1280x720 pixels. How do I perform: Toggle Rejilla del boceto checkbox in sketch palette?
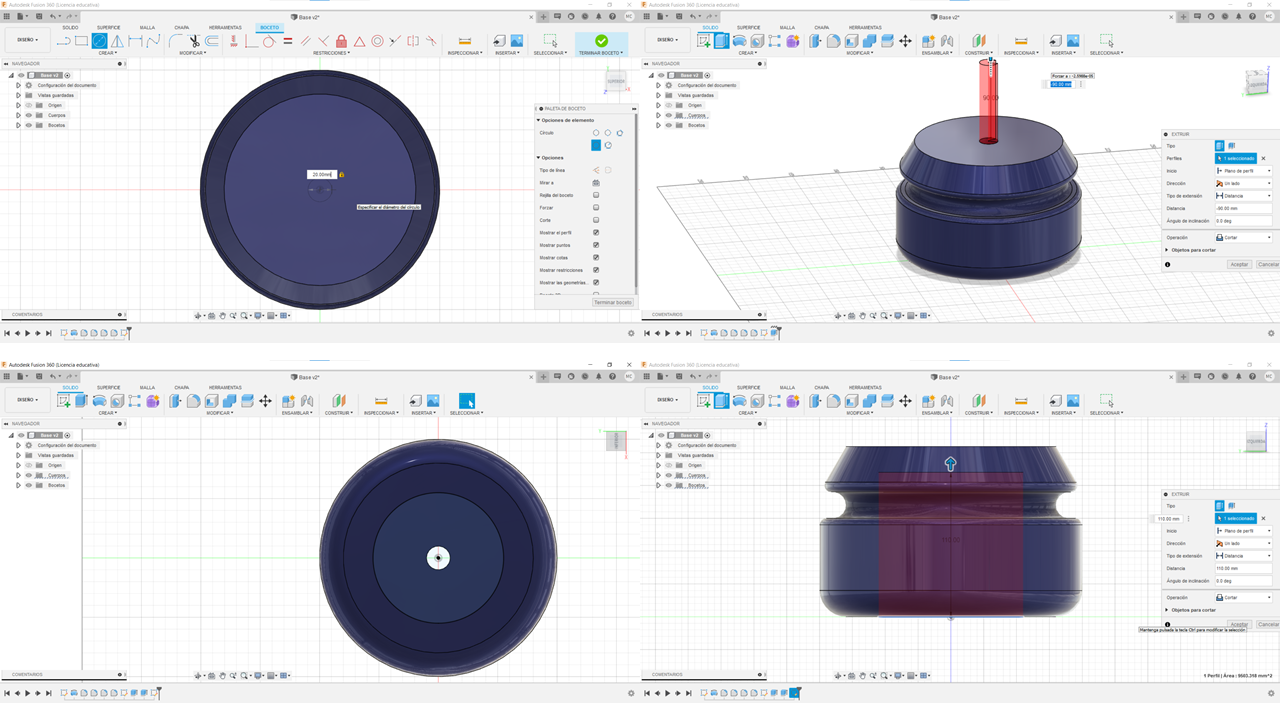[x=596, y=195]
